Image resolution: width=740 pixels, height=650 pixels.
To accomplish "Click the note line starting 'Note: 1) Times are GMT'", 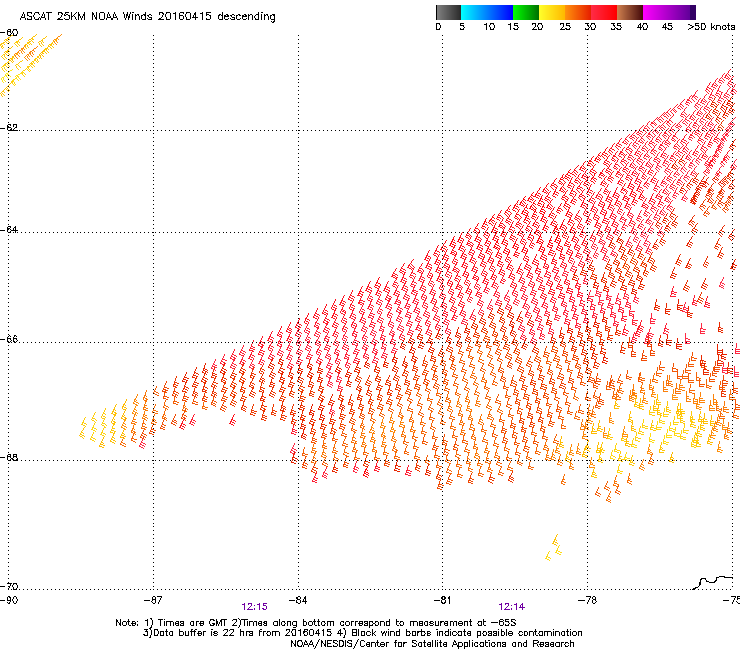I will click(316, 623).
